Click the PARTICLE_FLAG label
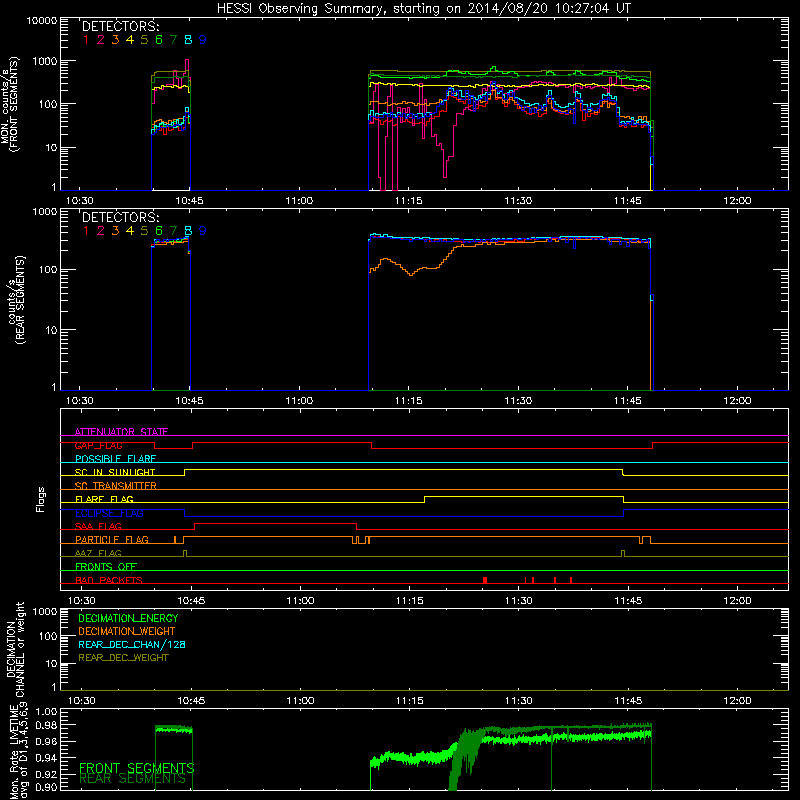800x800 pixels. (x=112, y=540)
